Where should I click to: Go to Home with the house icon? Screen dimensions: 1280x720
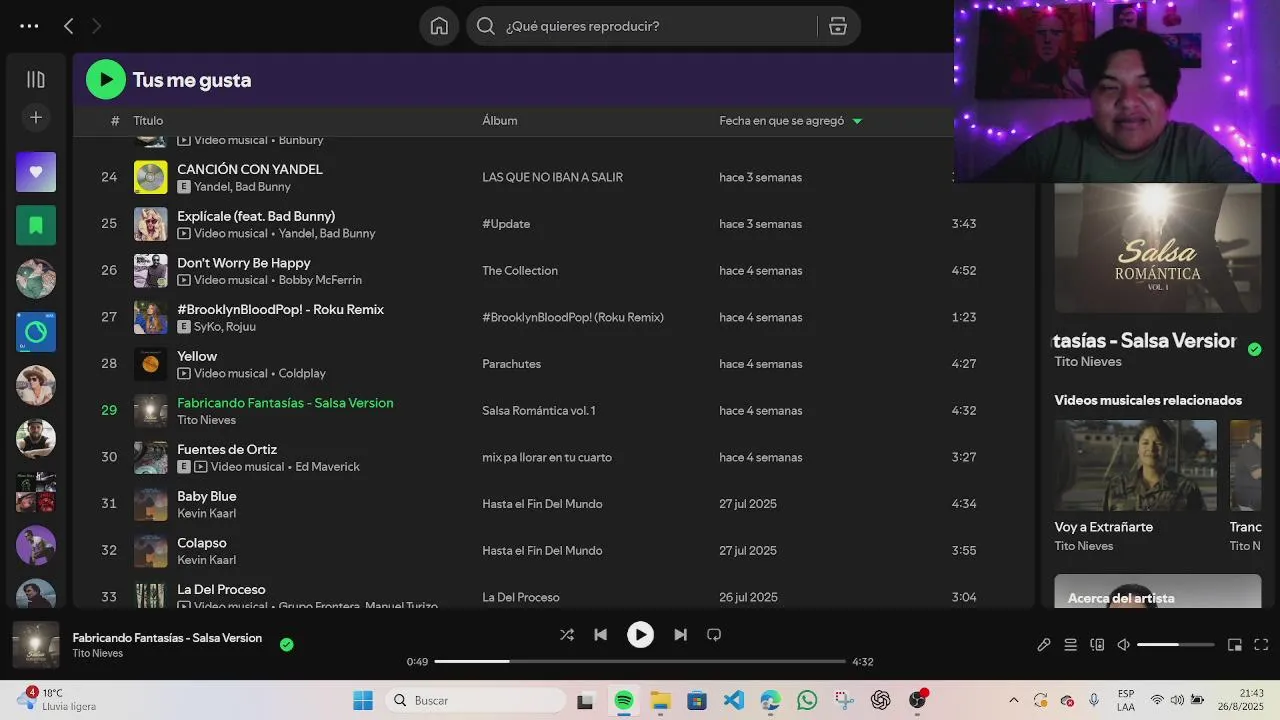439,26
